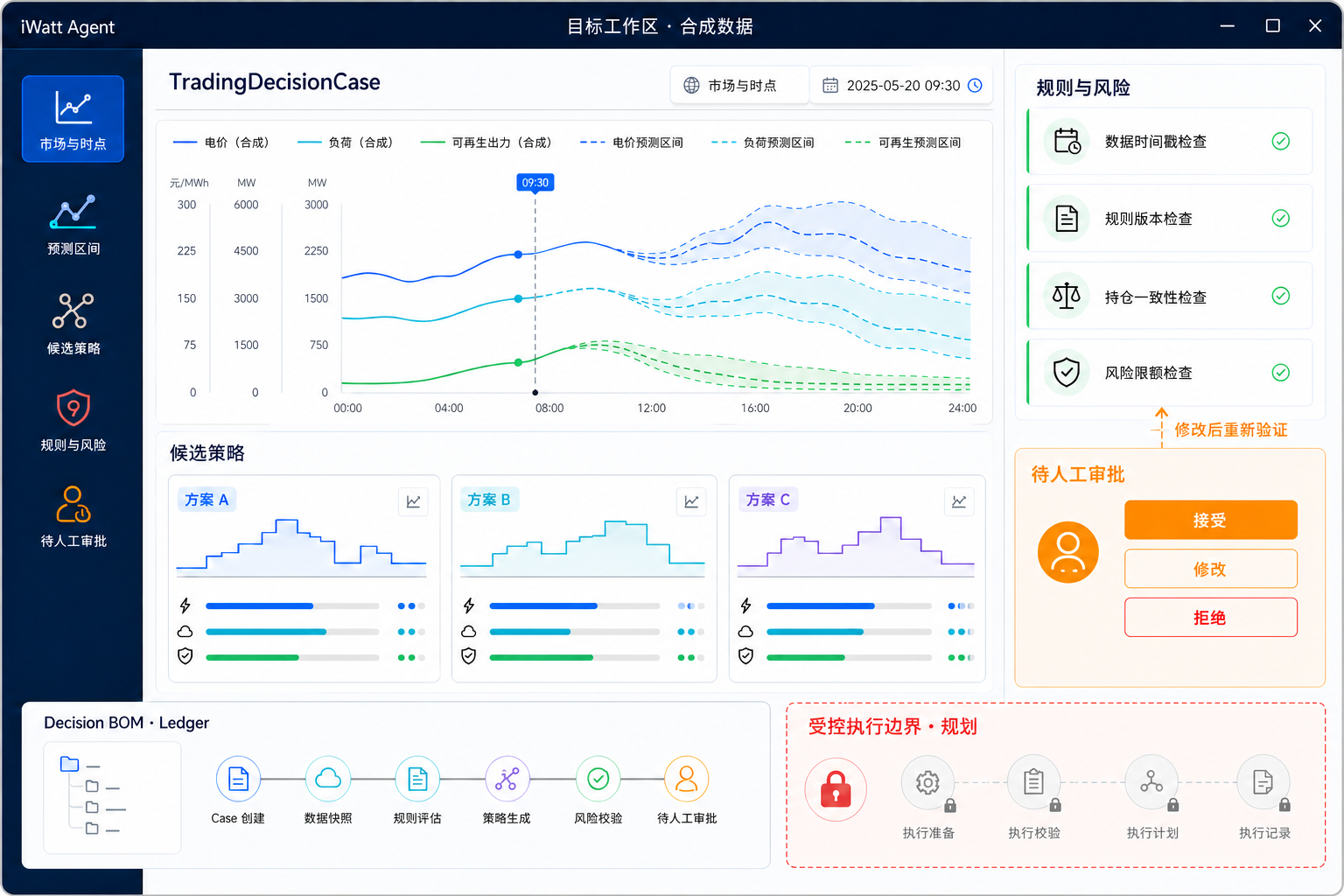Viewport: 1344px width, 896px height.
Task: Expand the root folder in BOM tree
Action: pos(69,764)
